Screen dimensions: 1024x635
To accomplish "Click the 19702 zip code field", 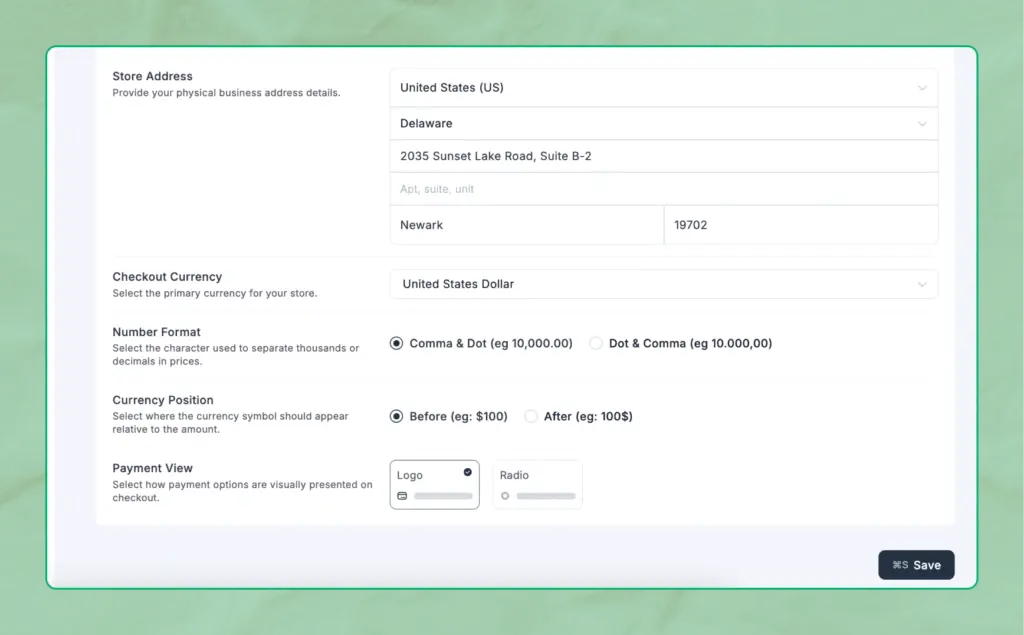I will (x=800, y=225).
